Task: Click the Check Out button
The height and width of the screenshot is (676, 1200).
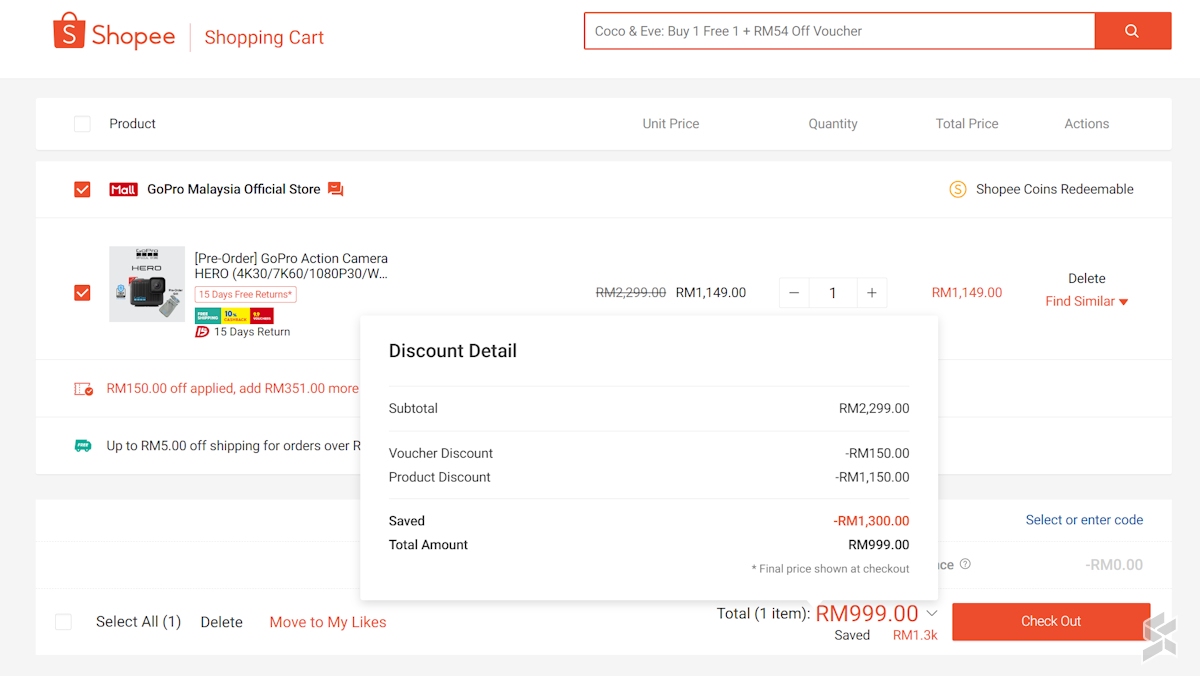Action: [x=1050, y=621]
